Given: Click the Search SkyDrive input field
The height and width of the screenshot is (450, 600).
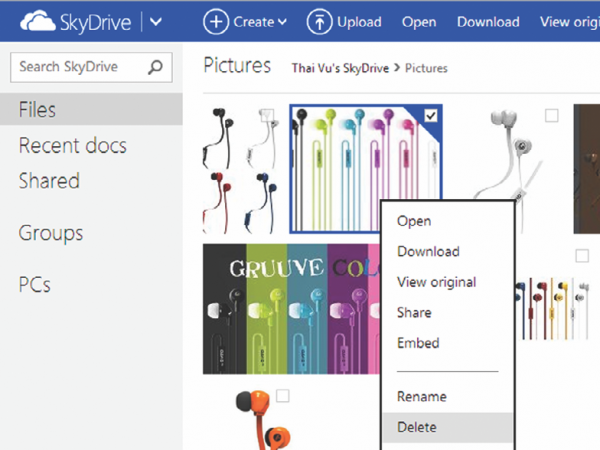Looking at the screenshot, I should 91,67.
